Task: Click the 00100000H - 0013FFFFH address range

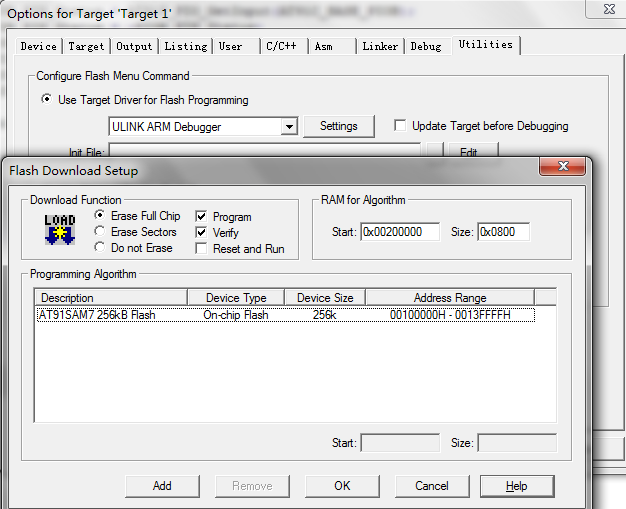Action: [450, 315]
